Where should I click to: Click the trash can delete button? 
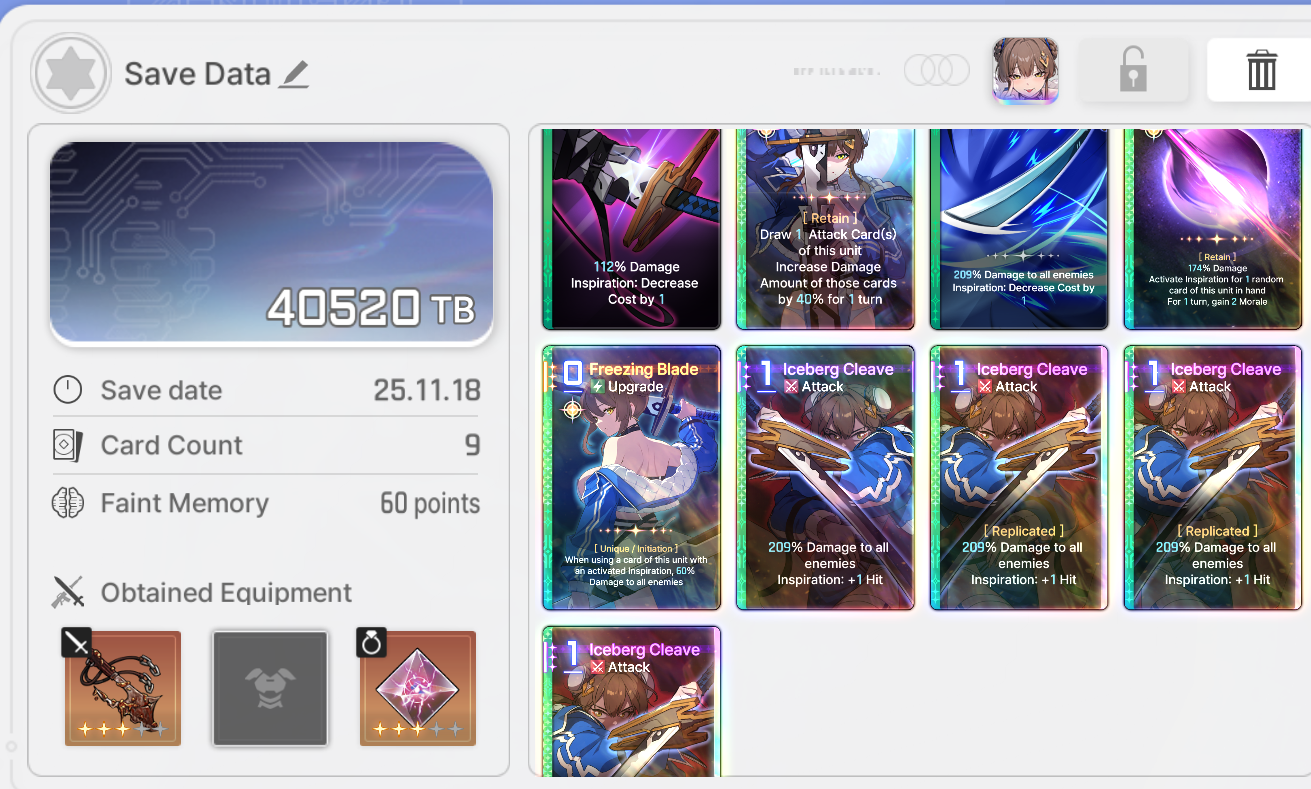pos(1261,71)
